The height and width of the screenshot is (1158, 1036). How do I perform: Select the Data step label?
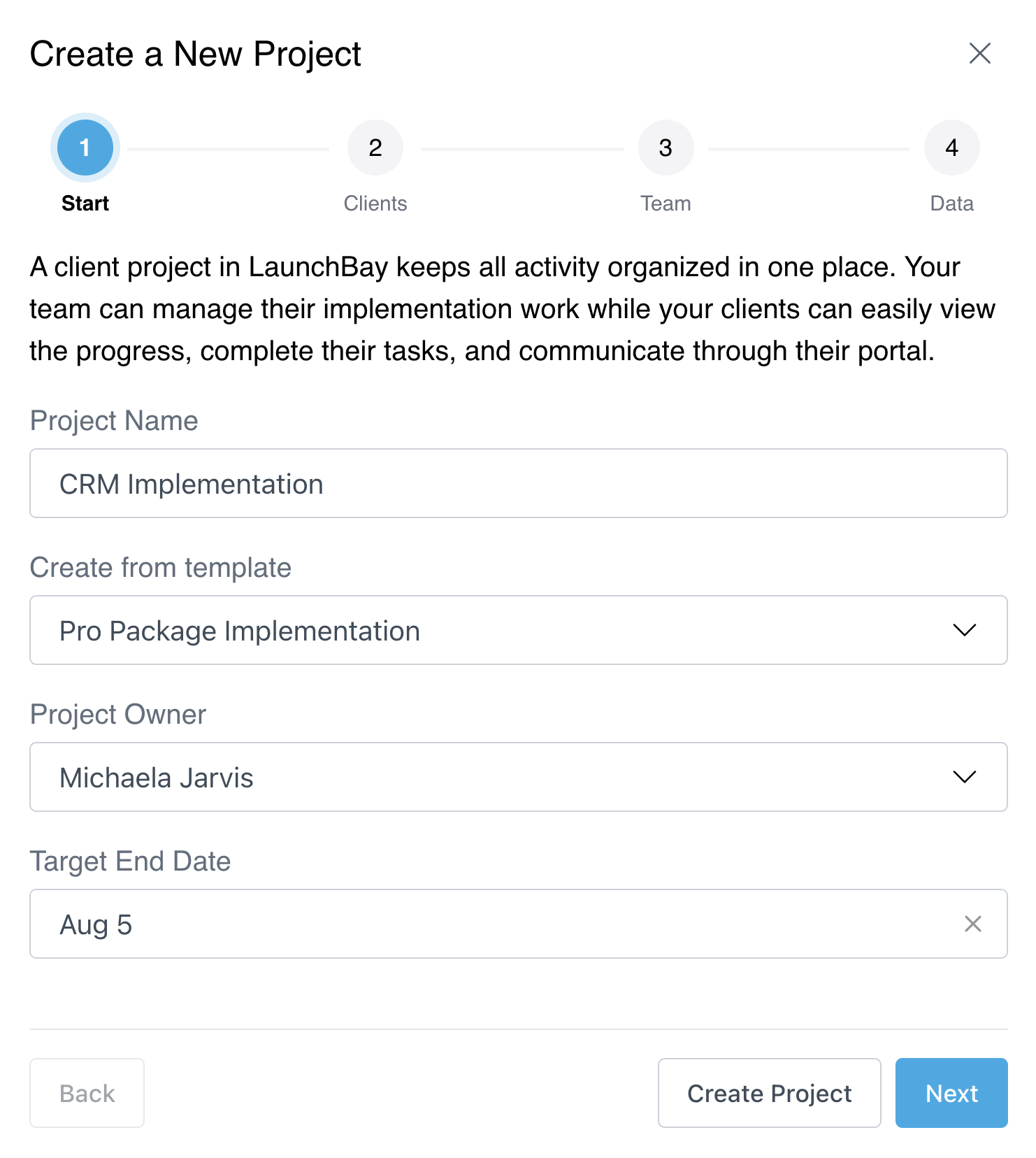(x=951, y=203)
